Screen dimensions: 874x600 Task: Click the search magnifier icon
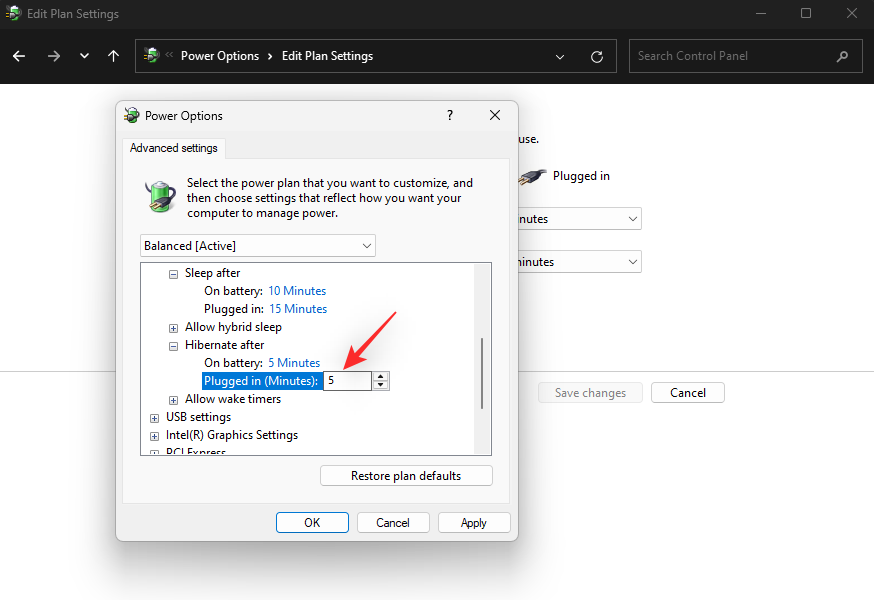click(842, 56)
